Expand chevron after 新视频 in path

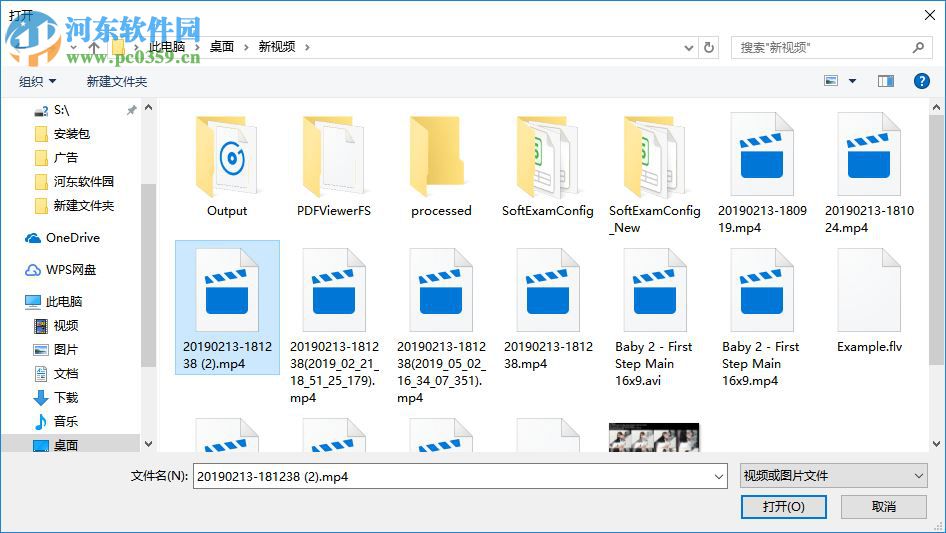(x=307, y=47)
